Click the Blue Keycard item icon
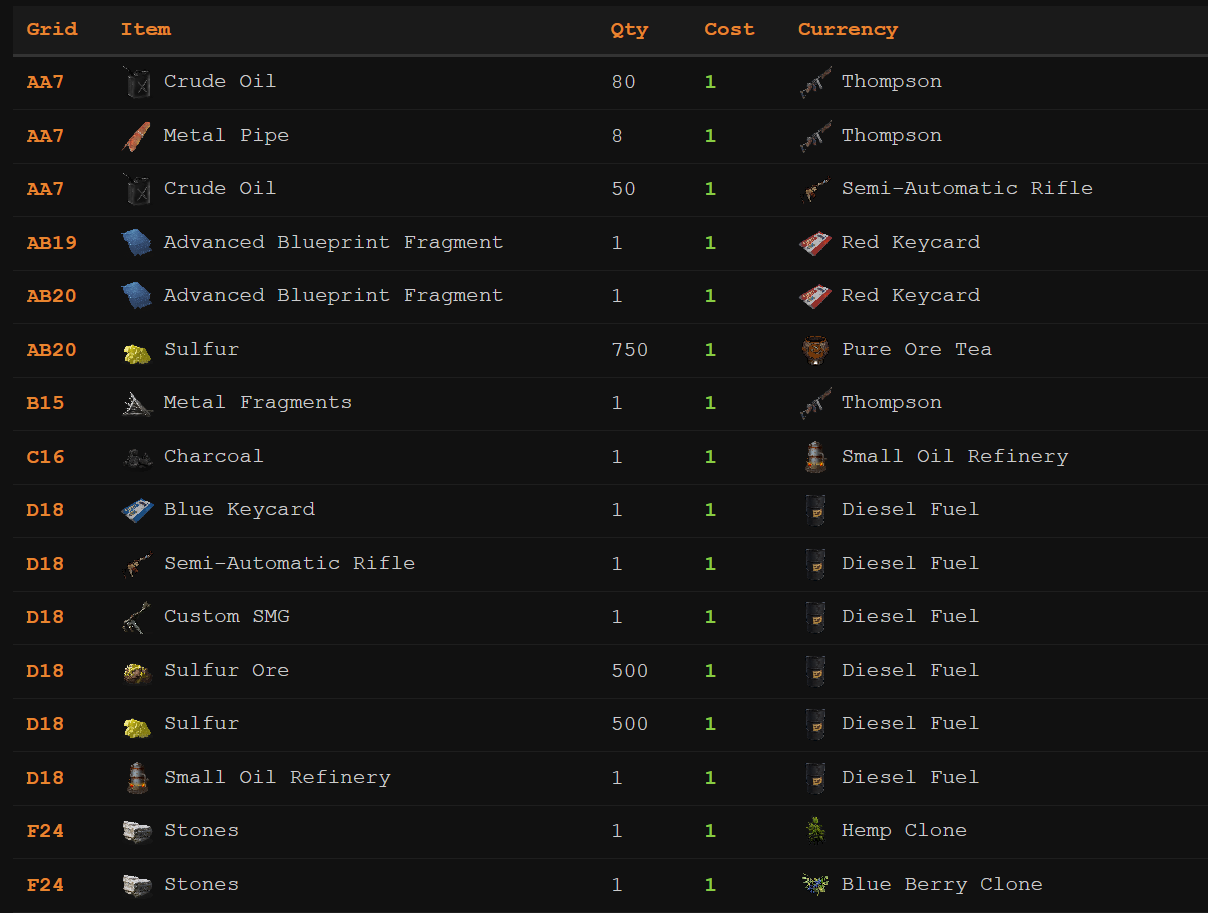The width and height of the screenshot is (1208, 913). (137, 510)
